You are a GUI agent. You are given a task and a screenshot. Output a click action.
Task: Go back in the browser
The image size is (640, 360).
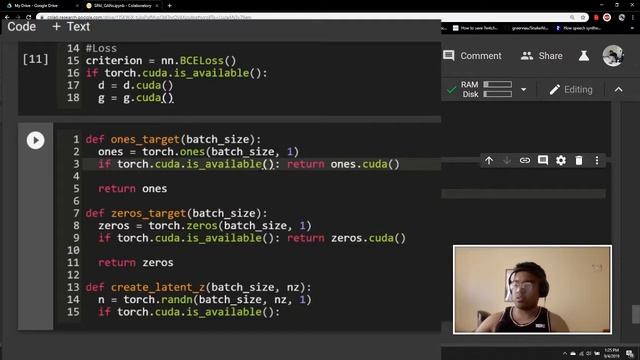7,17
